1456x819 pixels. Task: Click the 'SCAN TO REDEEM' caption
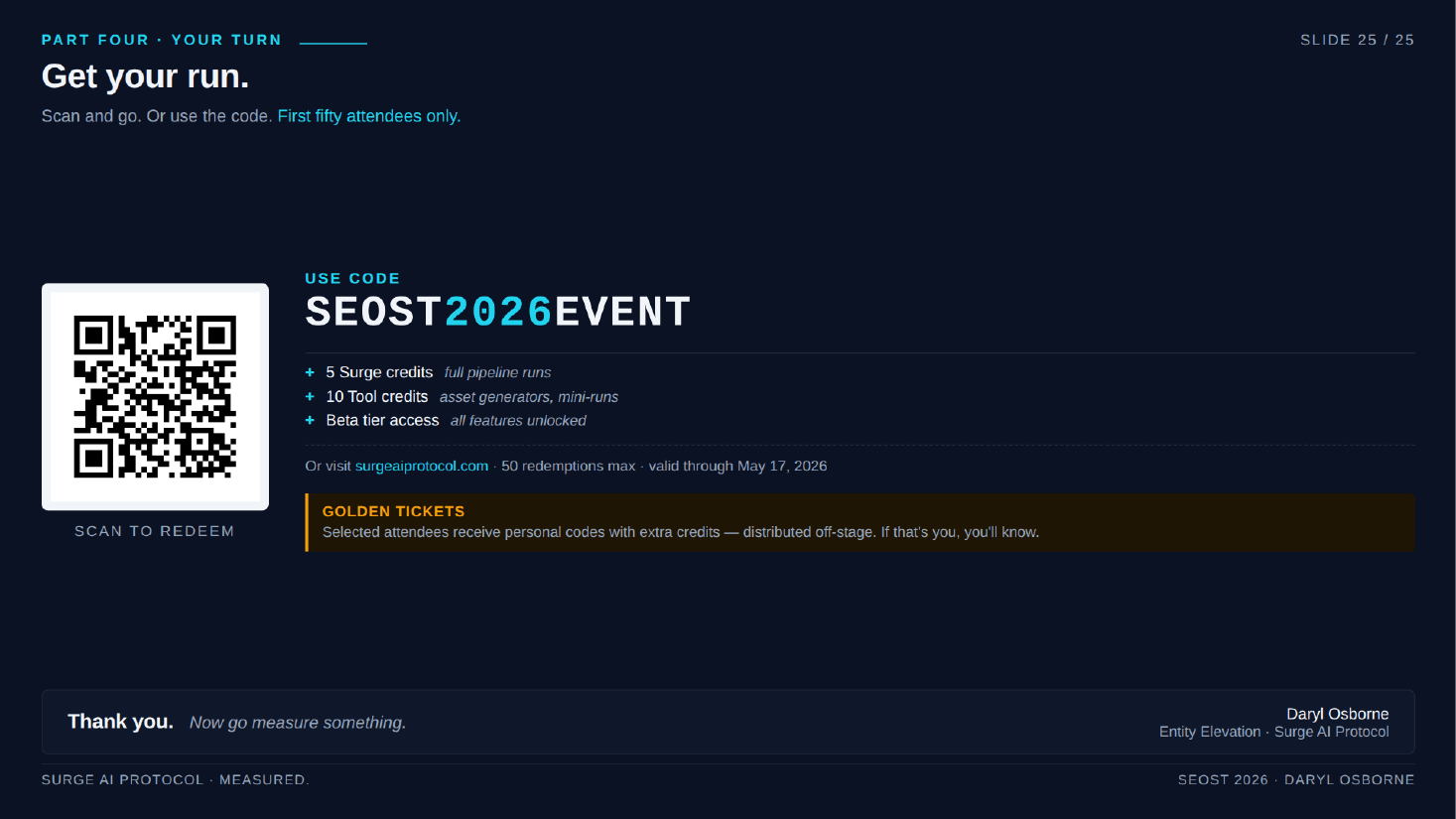(155, 531)
